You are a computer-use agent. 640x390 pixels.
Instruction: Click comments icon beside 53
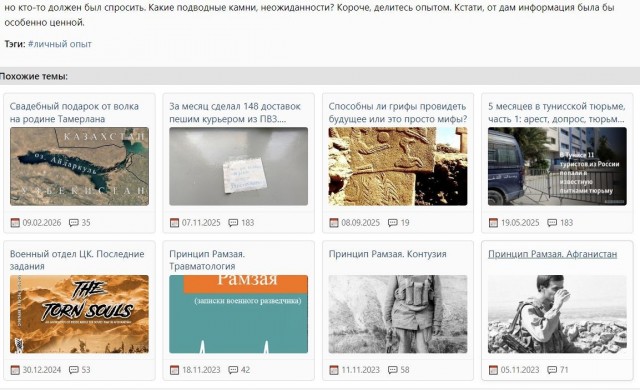[74, 370]
